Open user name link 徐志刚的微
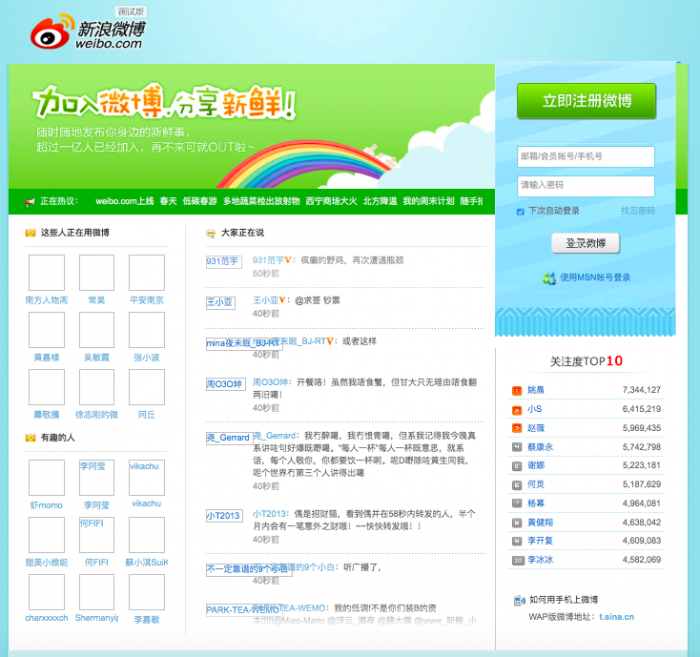This screenshot has height=657, width=700. 96,415
